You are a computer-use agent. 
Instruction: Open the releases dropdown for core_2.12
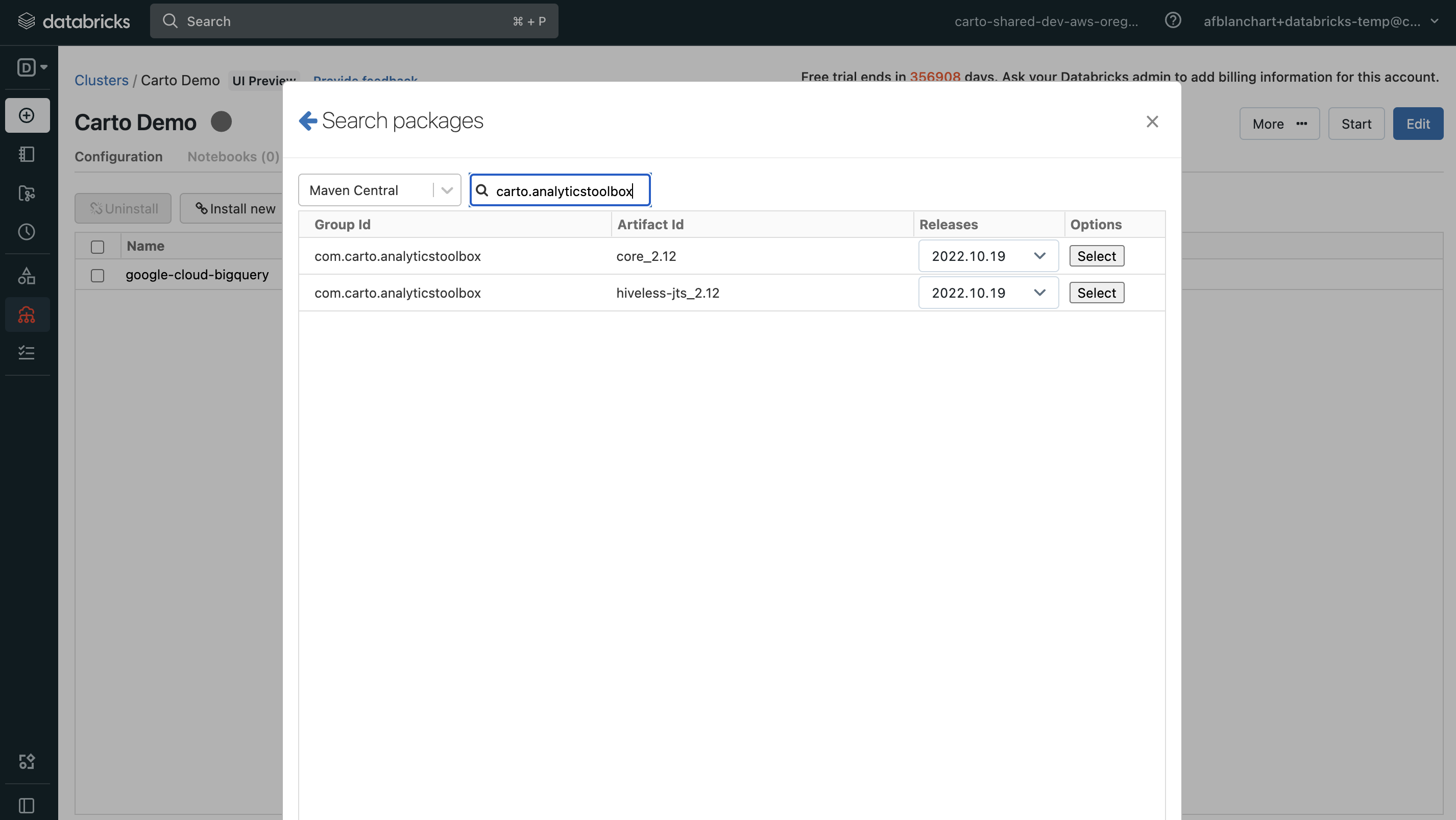[988, 256]
